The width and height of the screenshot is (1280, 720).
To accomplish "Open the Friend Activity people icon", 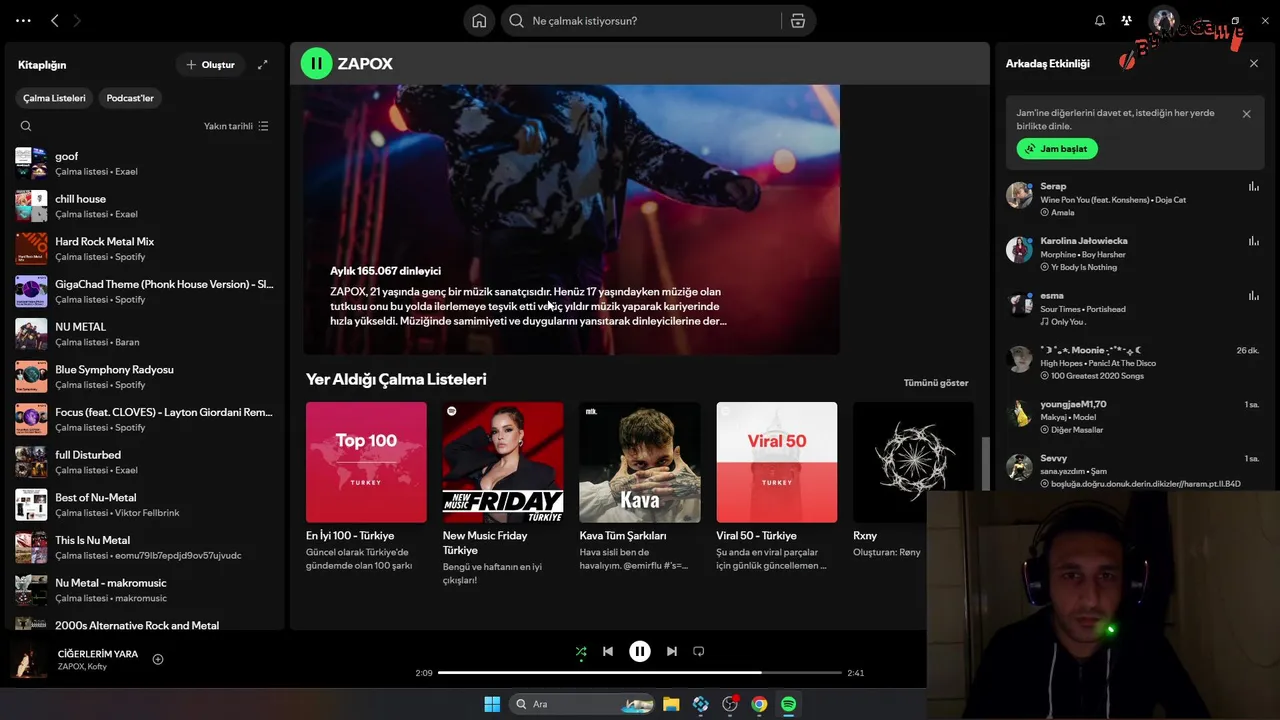I will tap(1127, 21).
